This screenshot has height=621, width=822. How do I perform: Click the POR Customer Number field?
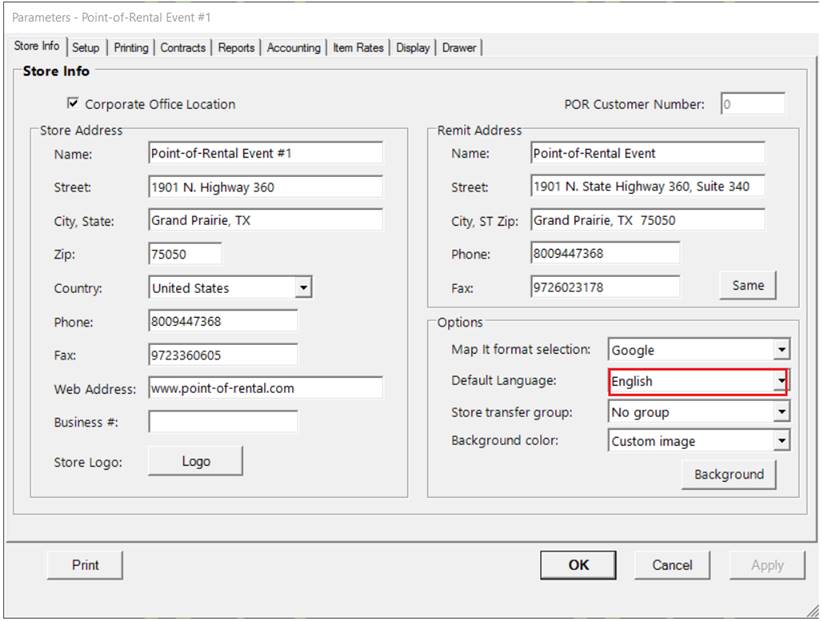click(x=753, y=104)
